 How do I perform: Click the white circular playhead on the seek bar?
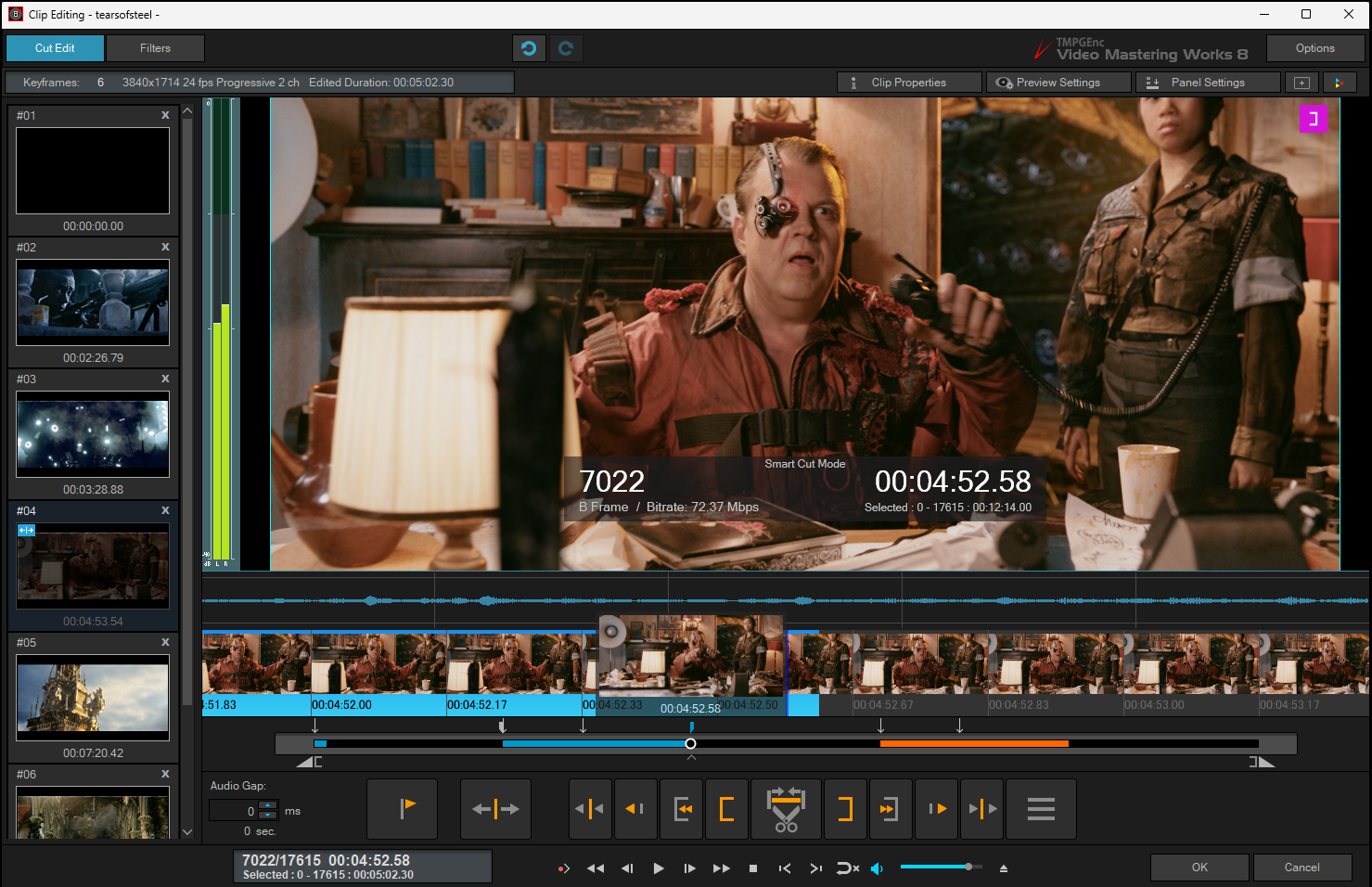pos(690,743)
